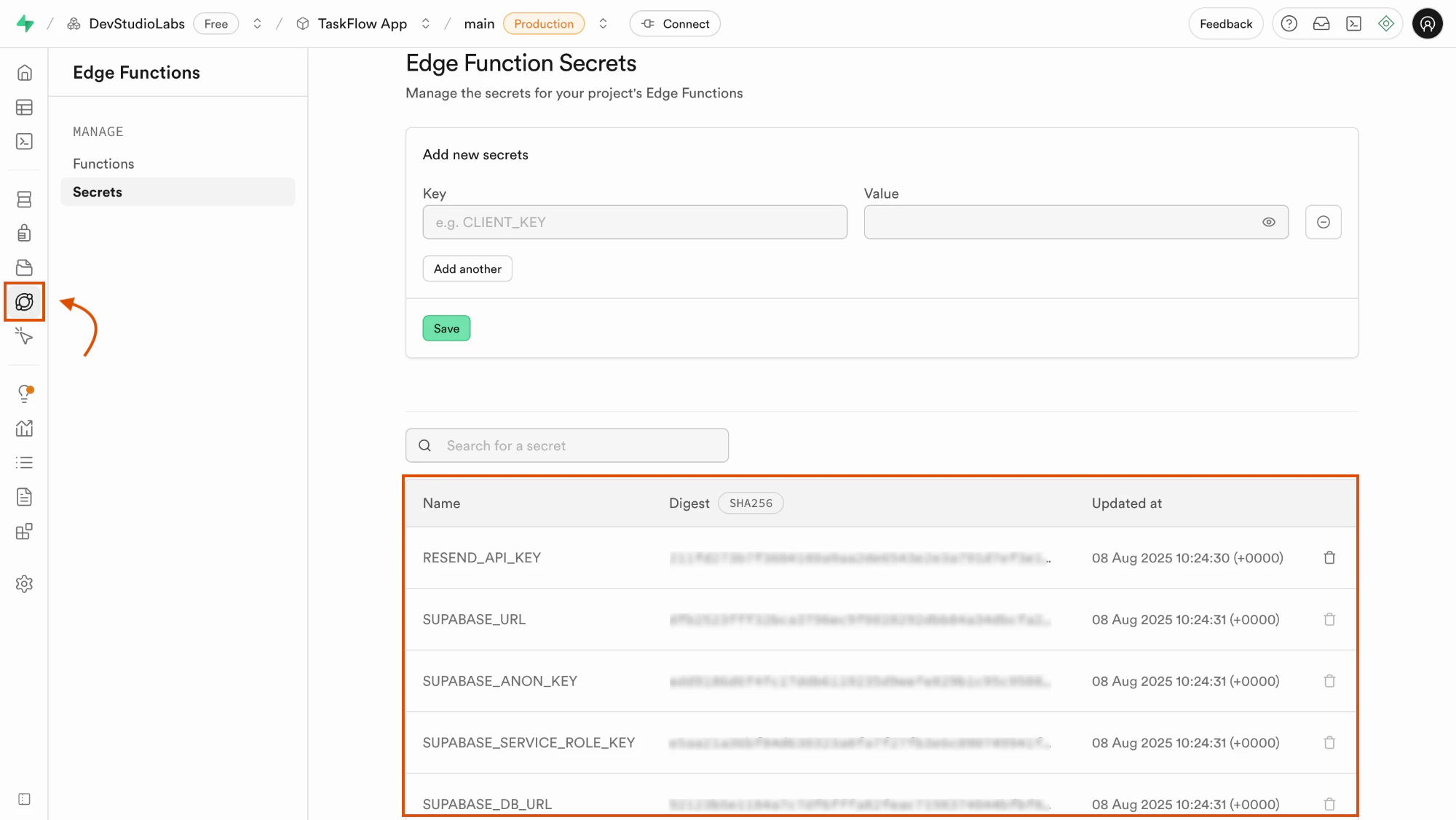Open the SQL Editor icon
Viewport: 1456px width, 820px height.
coord(24,141)
